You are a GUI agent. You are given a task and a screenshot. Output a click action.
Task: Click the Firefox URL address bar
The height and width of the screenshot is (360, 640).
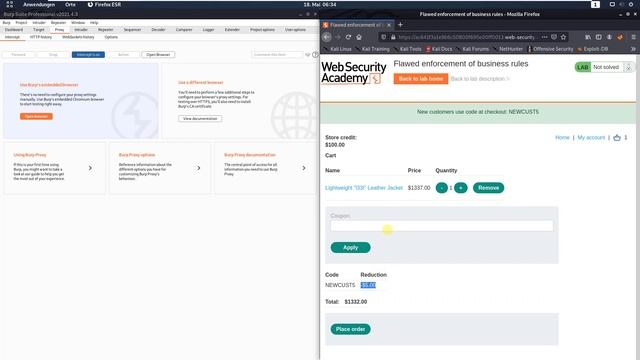466,37
